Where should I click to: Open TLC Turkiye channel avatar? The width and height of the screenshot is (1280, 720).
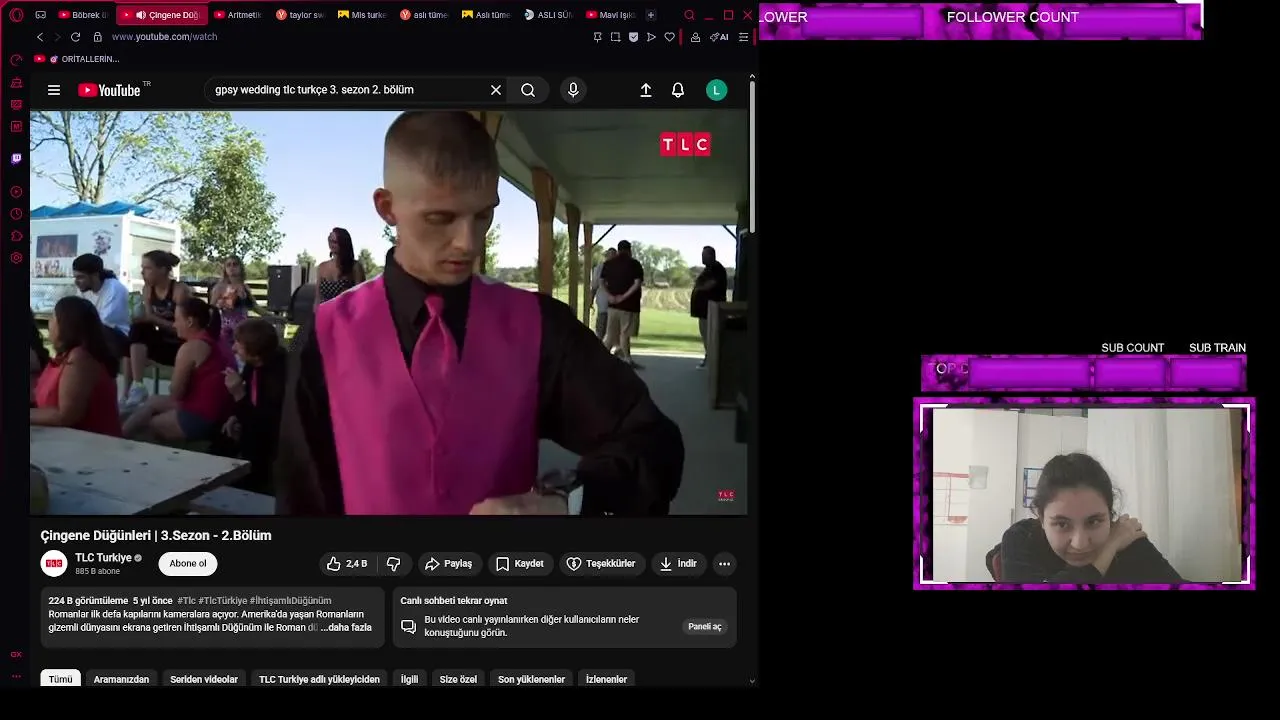pyautogui.click(x=54, y=564)
